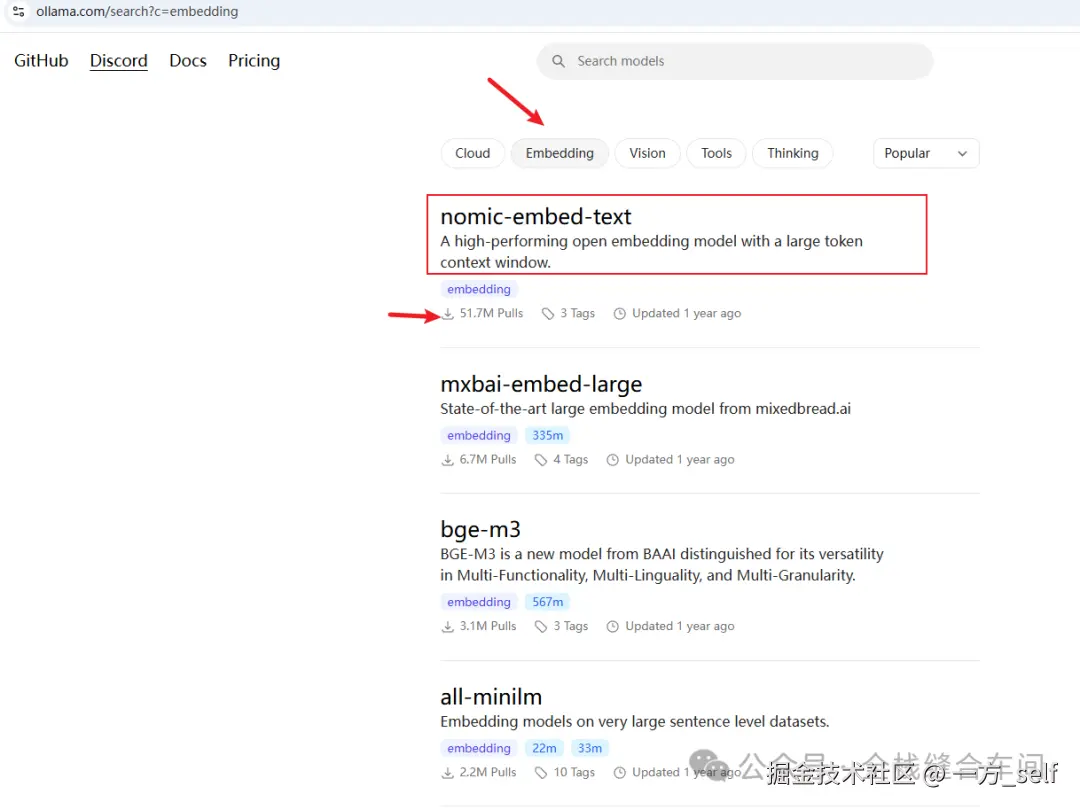1080x810 pixels.
Task: Click the clock icon in bge-m3 row
Action: point(613,627)
